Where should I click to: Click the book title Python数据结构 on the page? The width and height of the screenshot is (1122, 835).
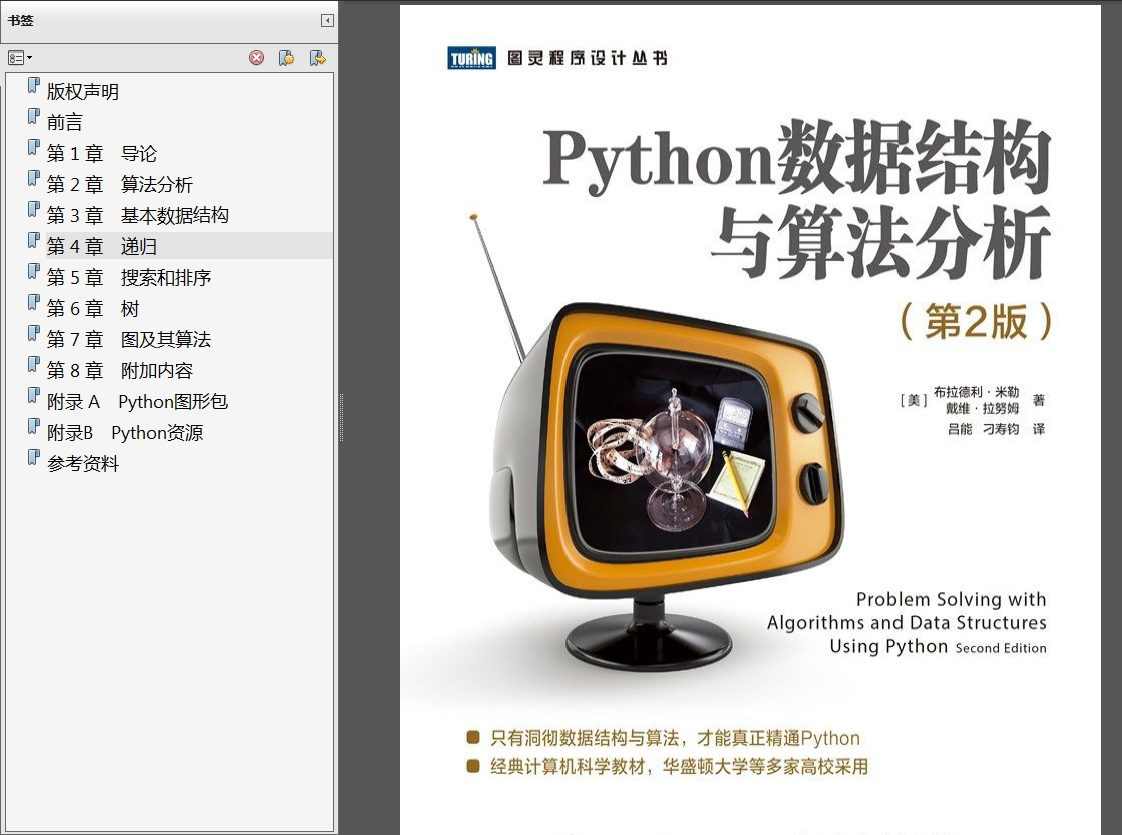[796, 157]
